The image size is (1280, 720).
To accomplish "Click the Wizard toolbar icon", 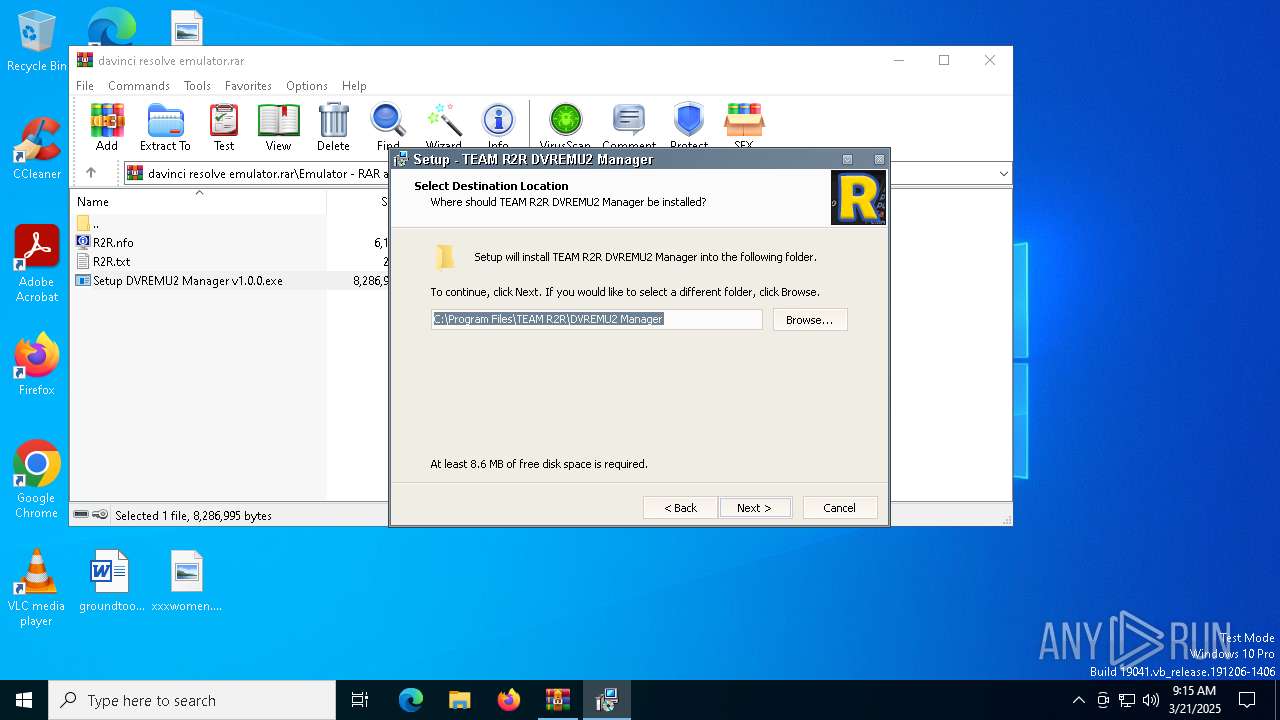I will [443, 127].
